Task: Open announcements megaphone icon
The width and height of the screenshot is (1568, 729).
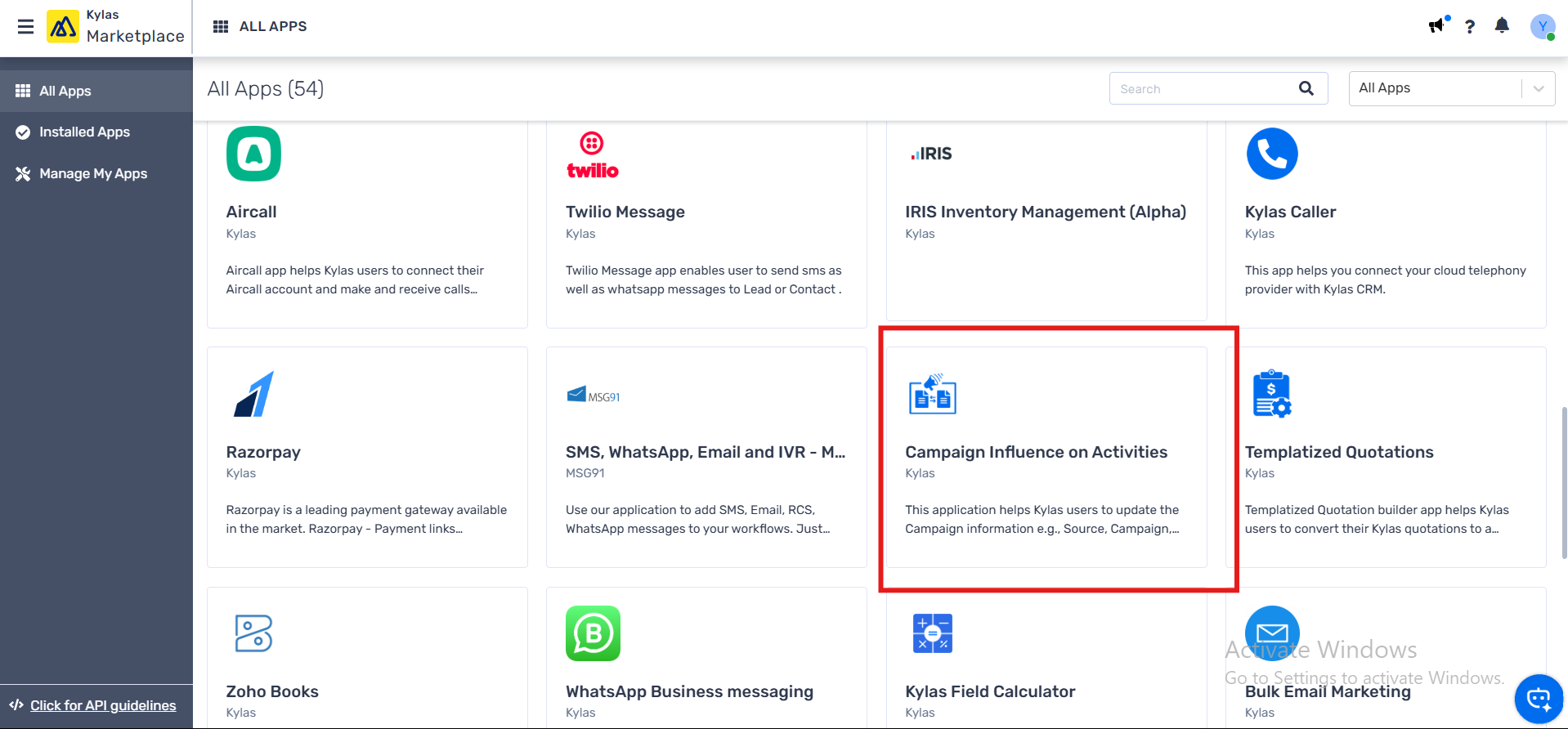Action: pyautogui.click(x=1436, y=26)
